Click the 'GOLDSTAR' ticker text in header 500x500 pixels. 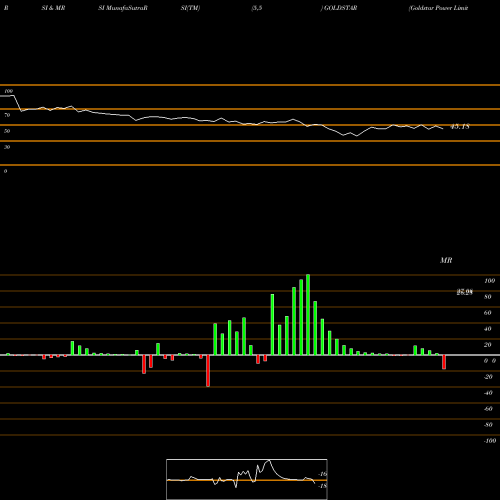coord(340,8)
